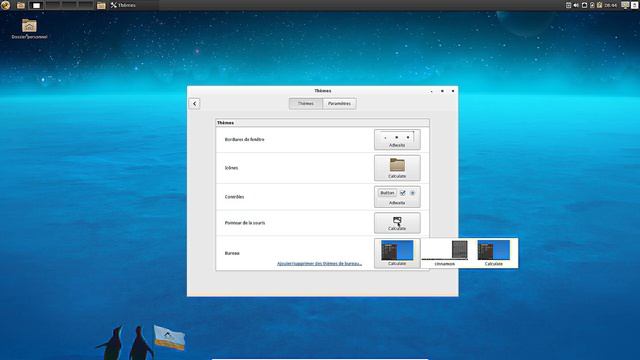Pick the Cinnamon desktop theme thumbnail
The height and width of the screenshot is (360, 640).
(445, 253)
